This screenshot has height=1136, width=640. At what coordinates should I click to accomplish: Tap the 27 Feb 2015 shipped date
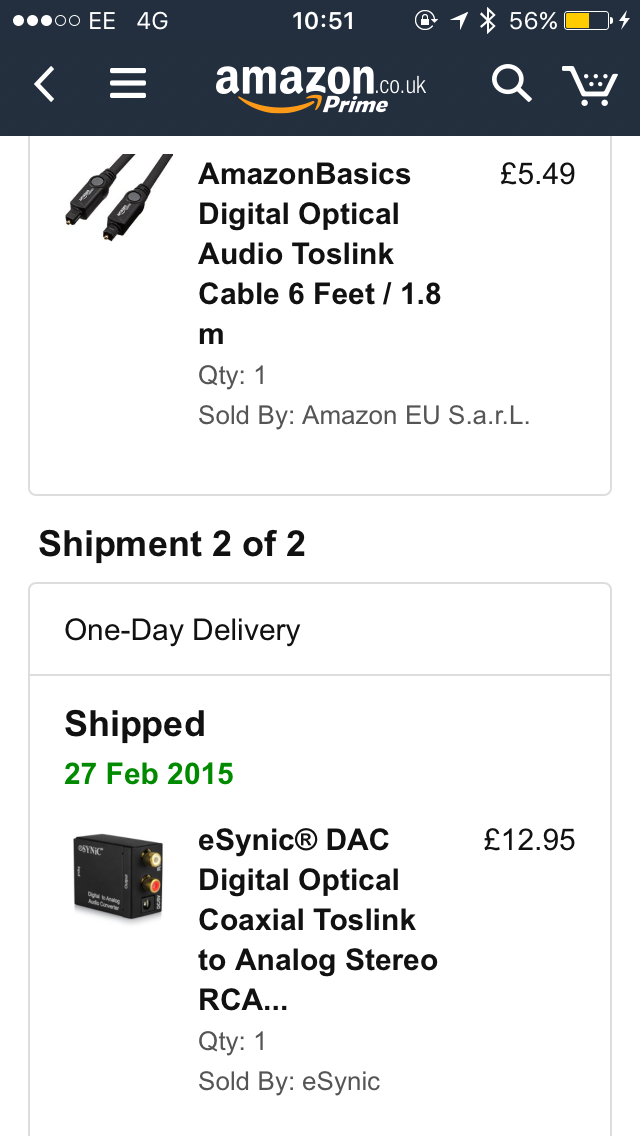[x=149, y=773]
